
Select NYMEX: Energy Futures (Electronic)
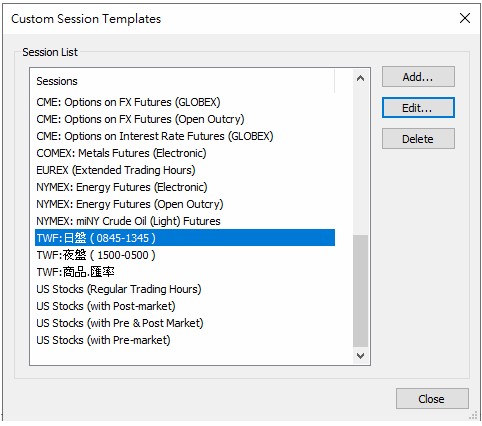(185, 187)
